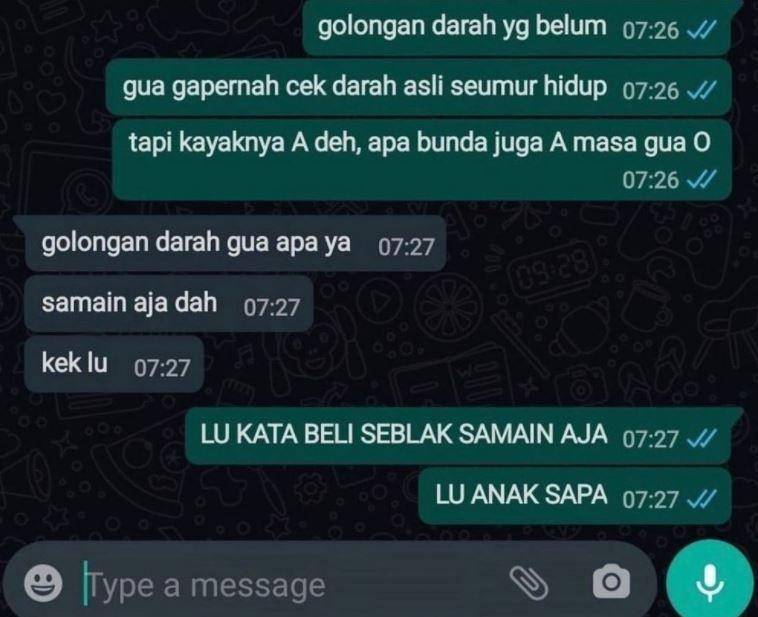The image size is (758, 617).
Task: Select message 'golongan darah yg belum'
Action: (x=516, y=27)
